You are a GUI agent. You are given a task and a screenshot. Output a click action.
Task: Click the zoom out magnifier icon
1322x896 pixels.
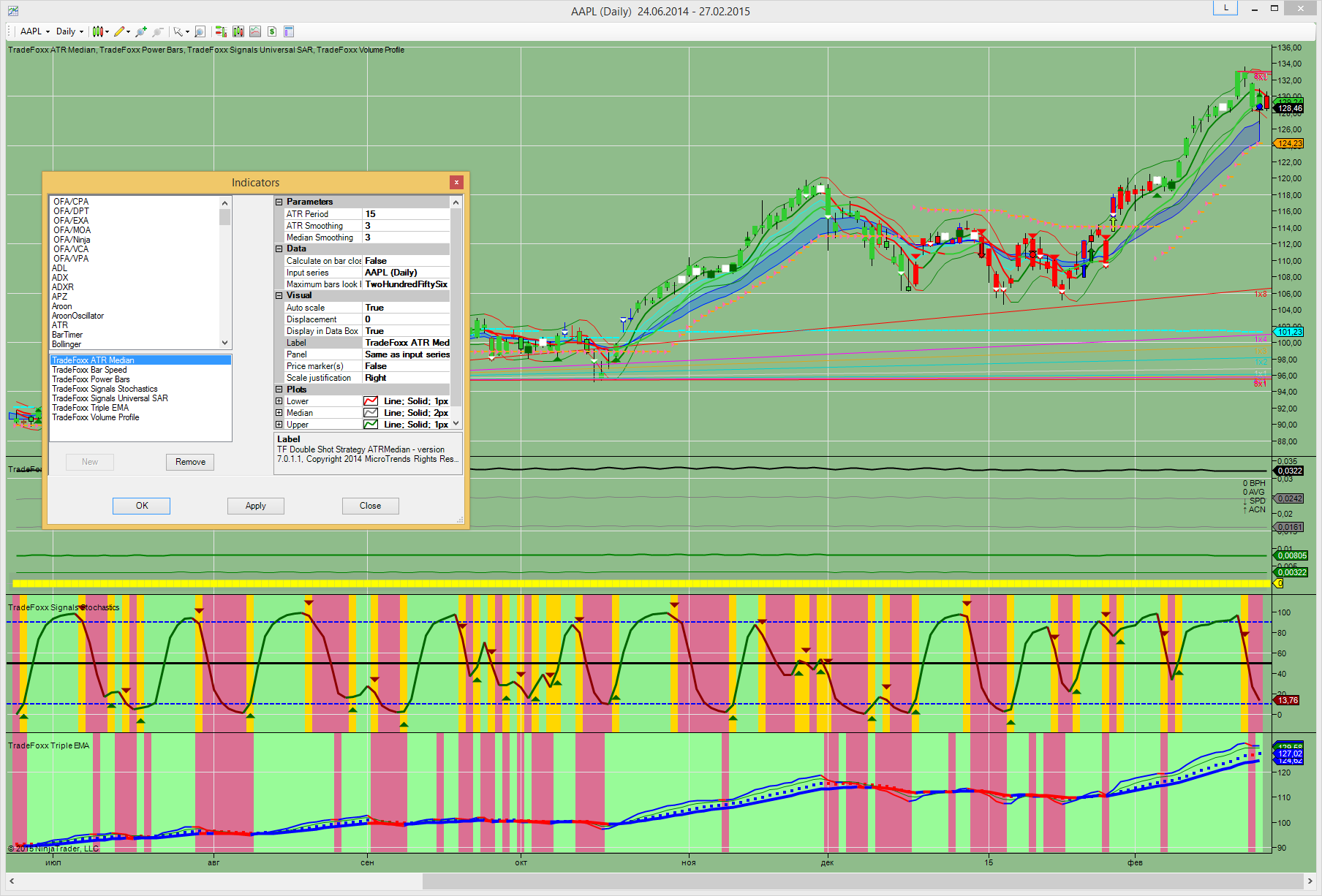point(157,31)
